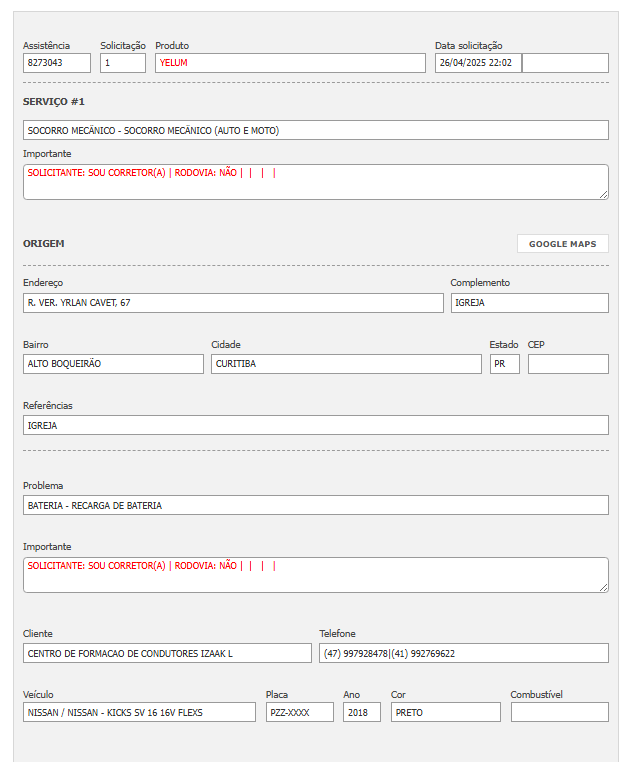The height and width of the screenshot is (762, 627).
Task: Click the Assistência number field
Action: pyautogui.click(x=57, y=63)
